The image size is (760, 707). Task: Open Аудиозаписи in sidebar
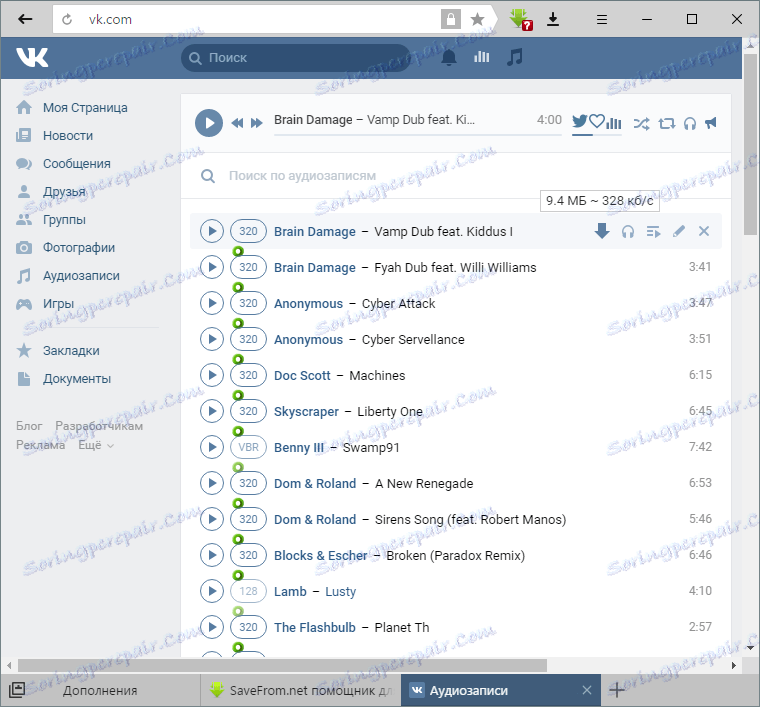coord(68,276)
